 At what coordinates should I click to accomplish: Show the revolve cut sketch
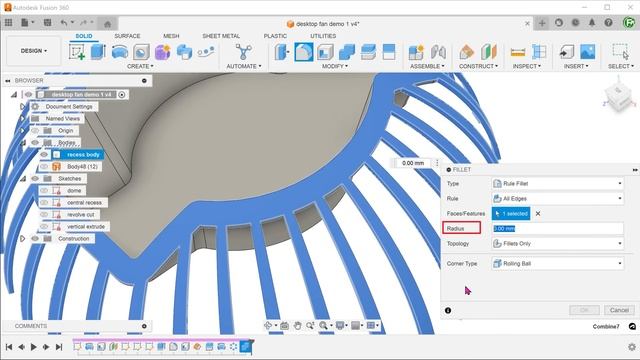44,215
